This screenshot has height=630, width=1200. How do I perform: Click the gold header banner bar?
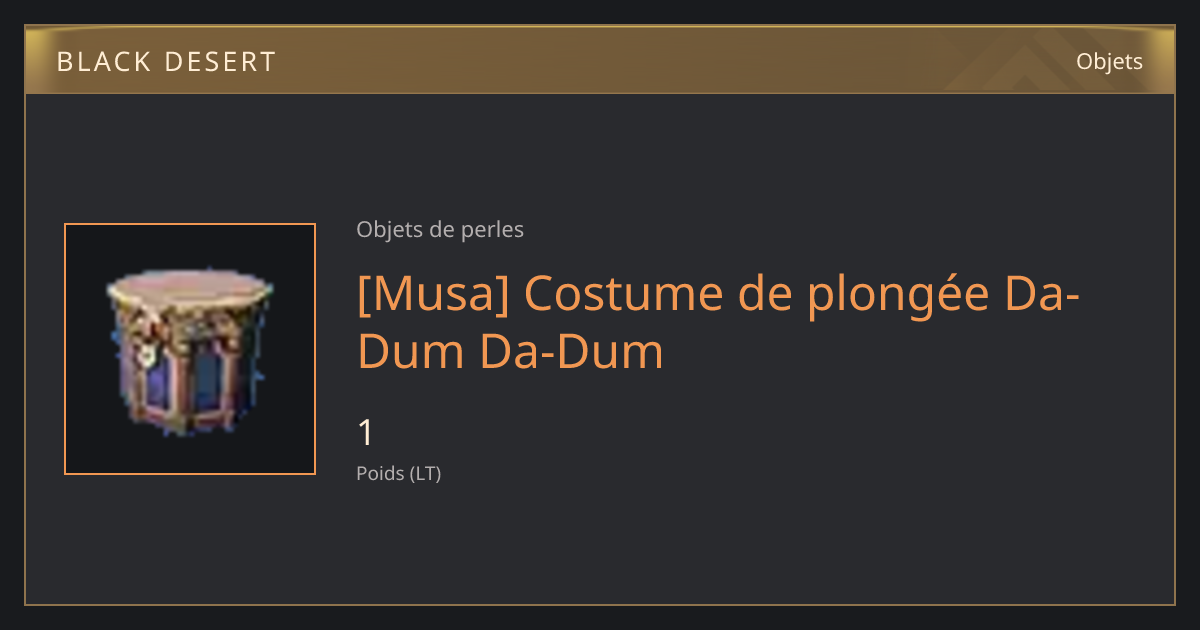point(600,60)
